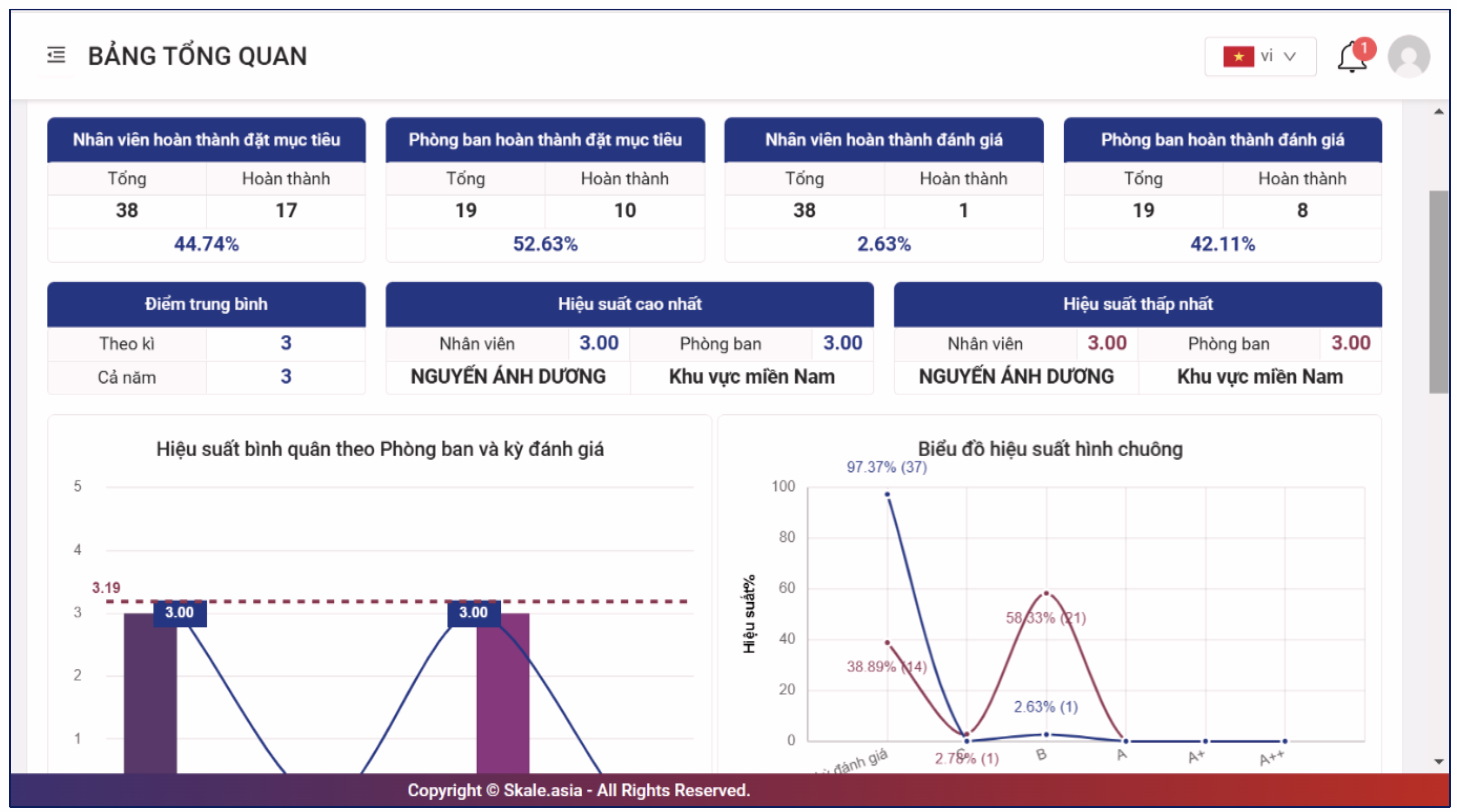Click the Vietnam flag icon
This screenshot has width=1457, height=812.
pos(1238,57)
